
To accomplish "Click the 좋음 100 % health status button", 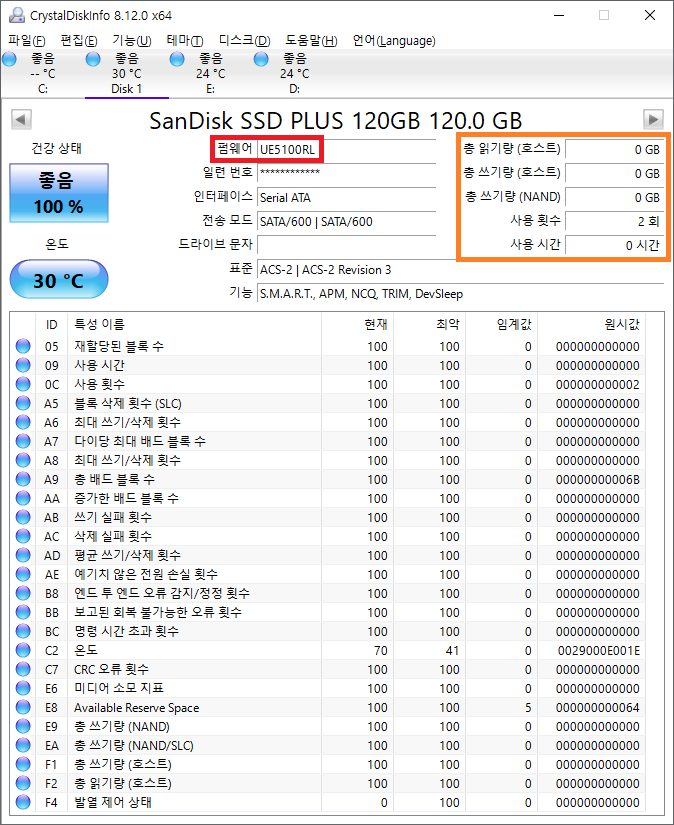I will coord(59,193).
